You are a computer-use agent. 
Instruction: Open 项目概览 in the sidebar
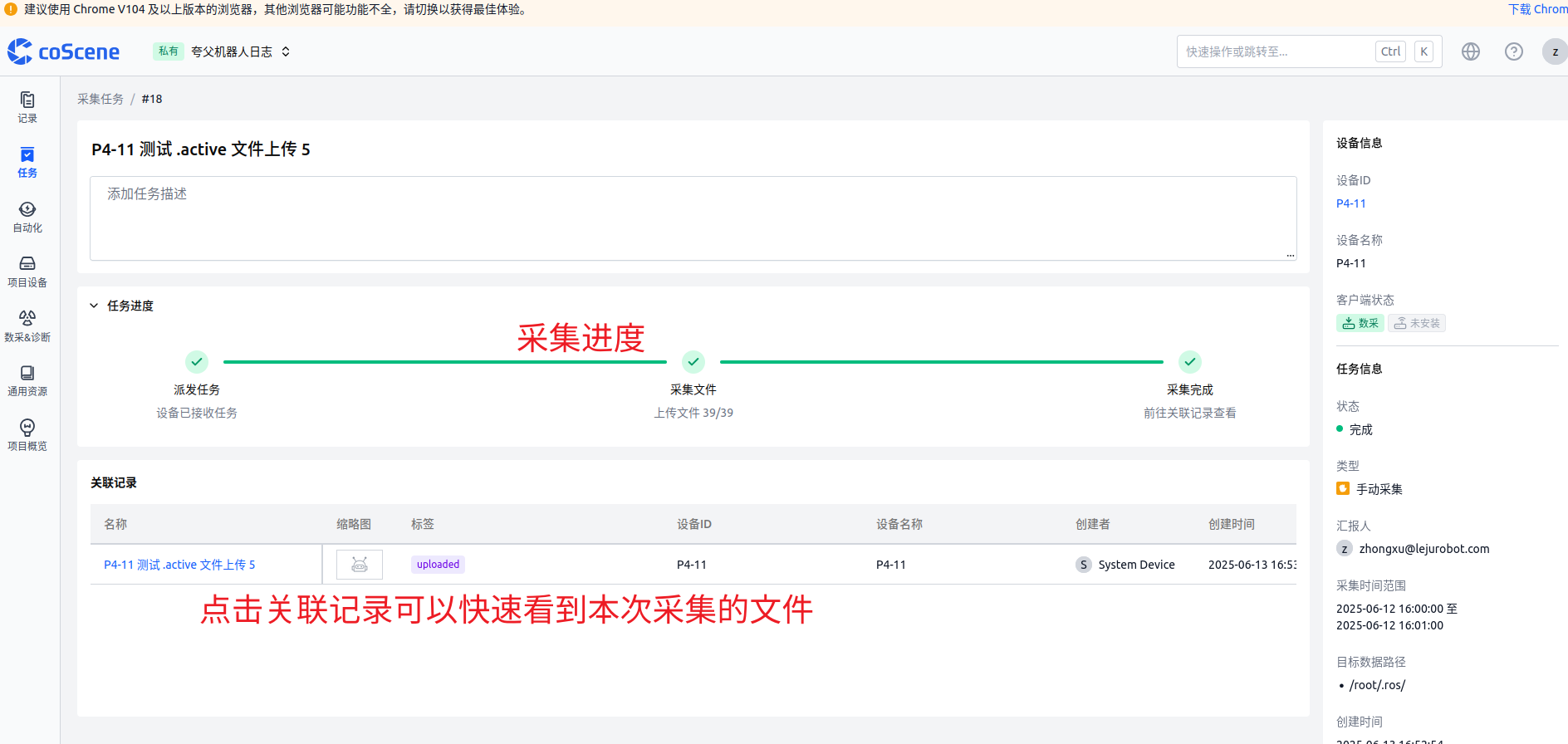27,435
